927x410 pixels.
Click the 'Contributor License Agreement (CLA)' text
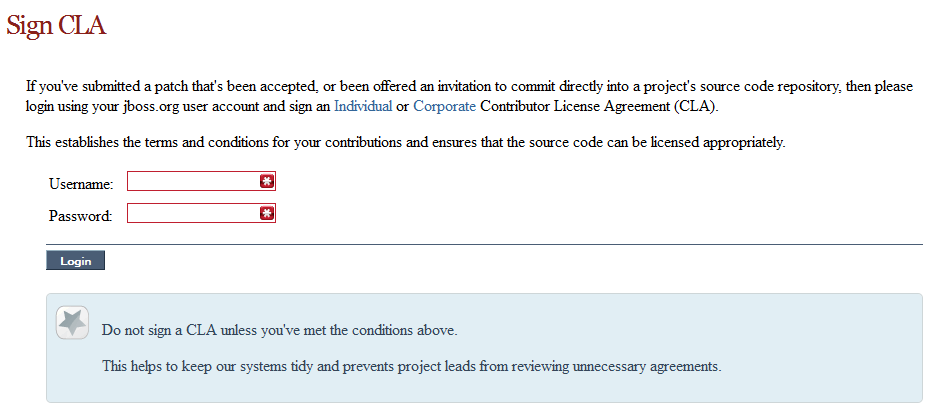599,105
